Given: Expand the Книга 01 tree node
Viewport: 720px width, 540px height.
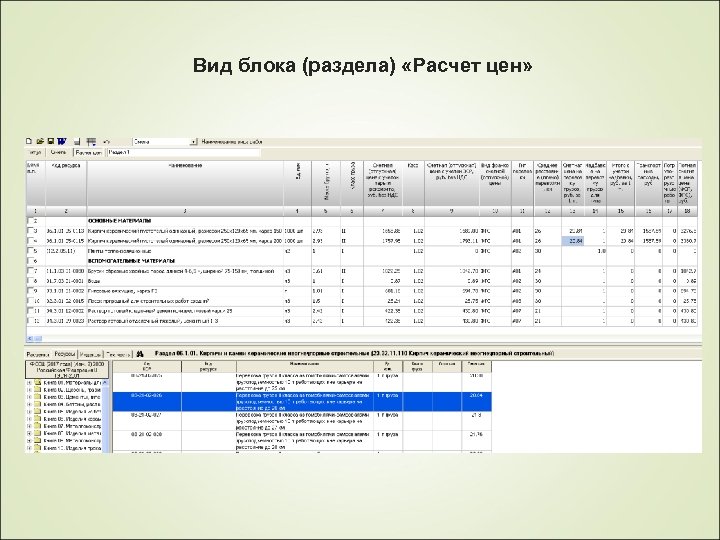Looking at the screenshot, I should pyautogui.click(x=29, y=382).
